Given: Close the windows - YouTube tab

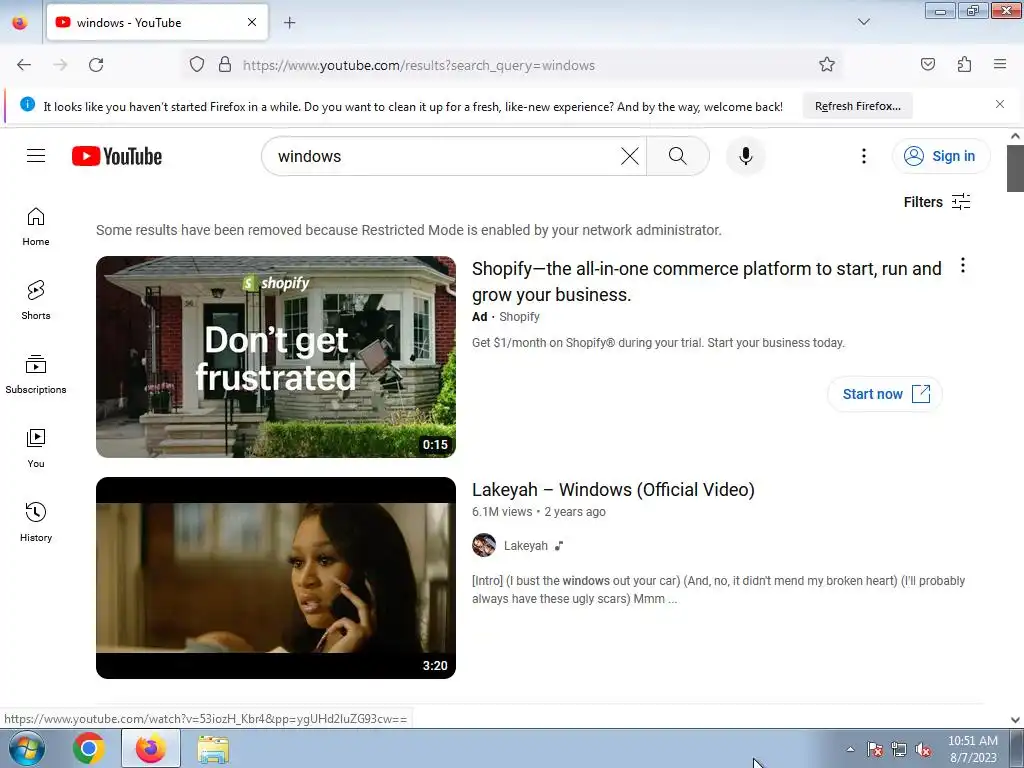Looking at the screenshot, I should point(252,22).
